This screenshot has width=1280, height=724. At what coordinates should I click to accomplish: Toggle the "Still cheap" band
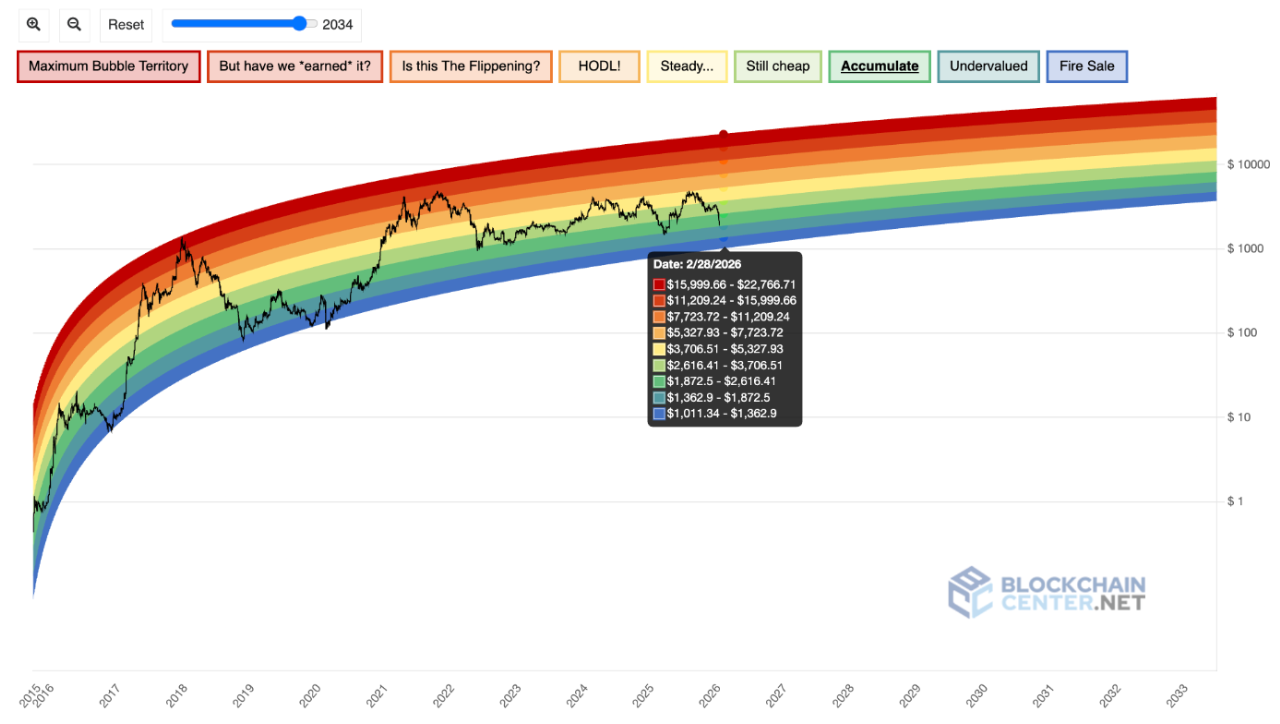(777, 65)
